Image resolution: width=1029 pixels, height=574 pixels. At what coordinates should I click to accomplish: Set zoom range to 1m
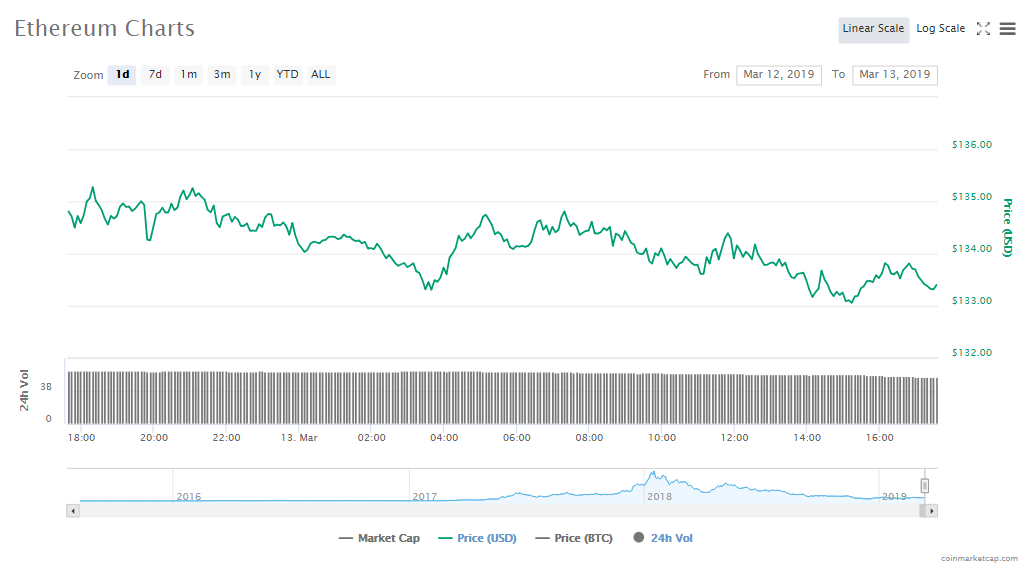[x=189, y=75]
